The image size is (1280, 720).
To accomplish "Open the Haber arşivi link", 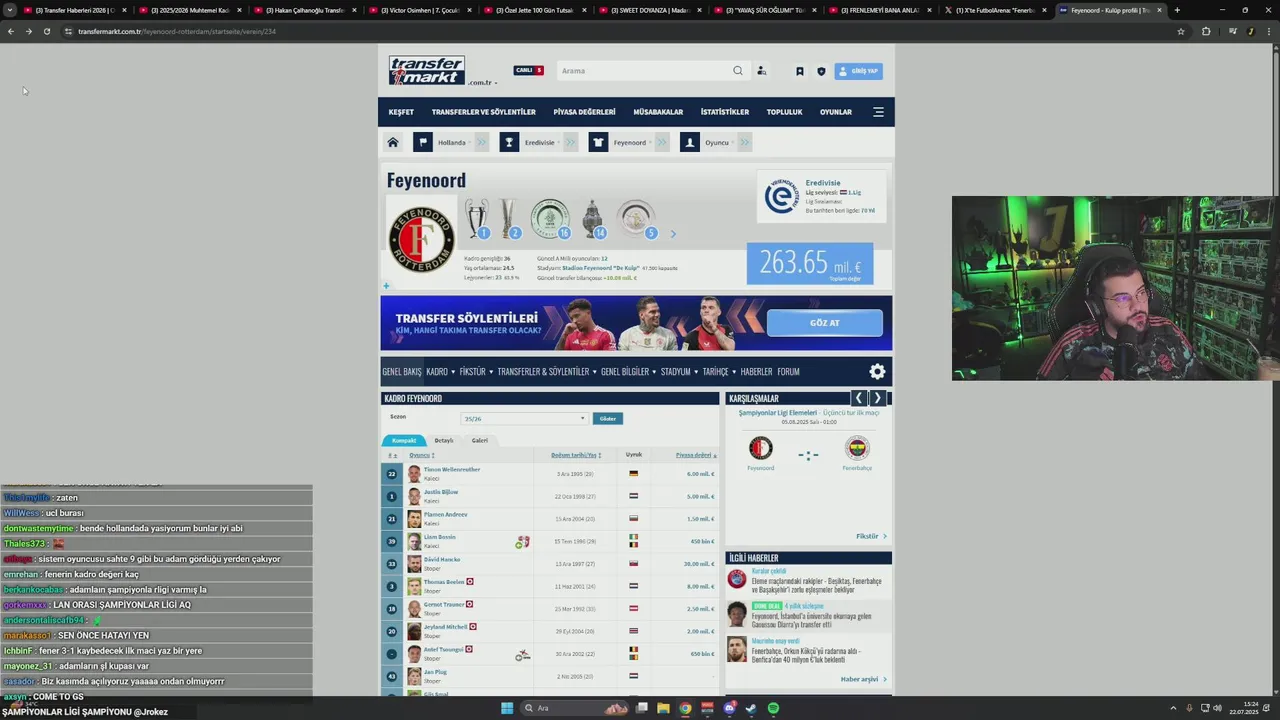I will pyautogui.click(x=864, y=679).
